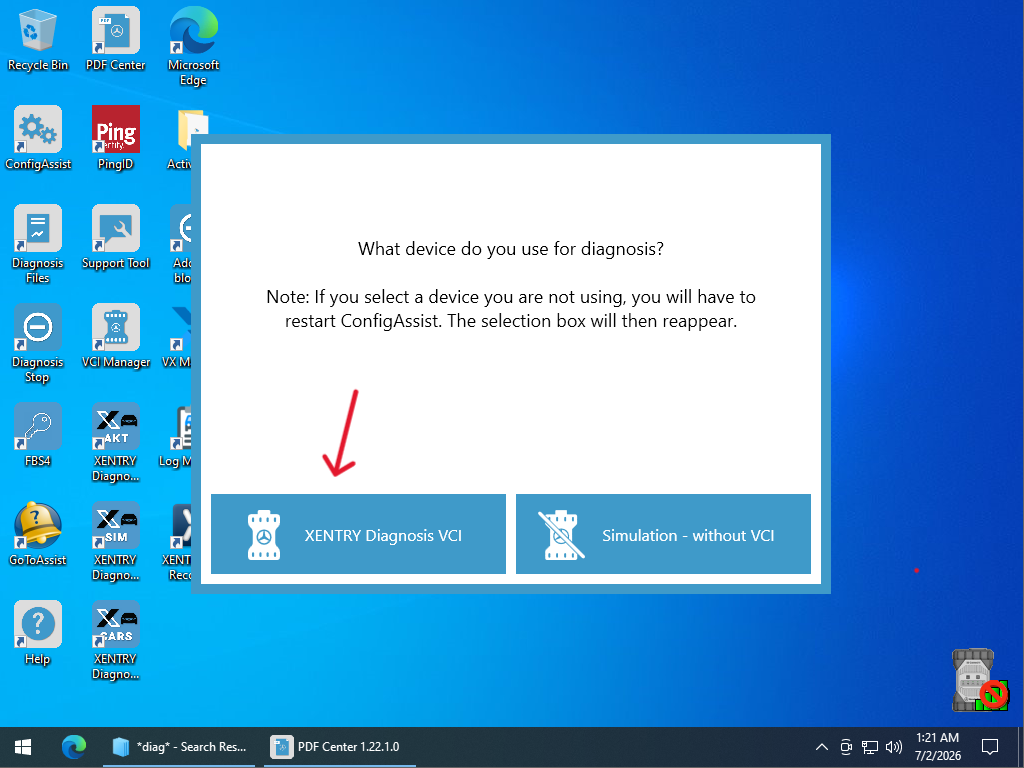Viewport: 1024px width, 768px height.
Task: Open the Recycle Bin desktop icon
Action: pos(37,39)
